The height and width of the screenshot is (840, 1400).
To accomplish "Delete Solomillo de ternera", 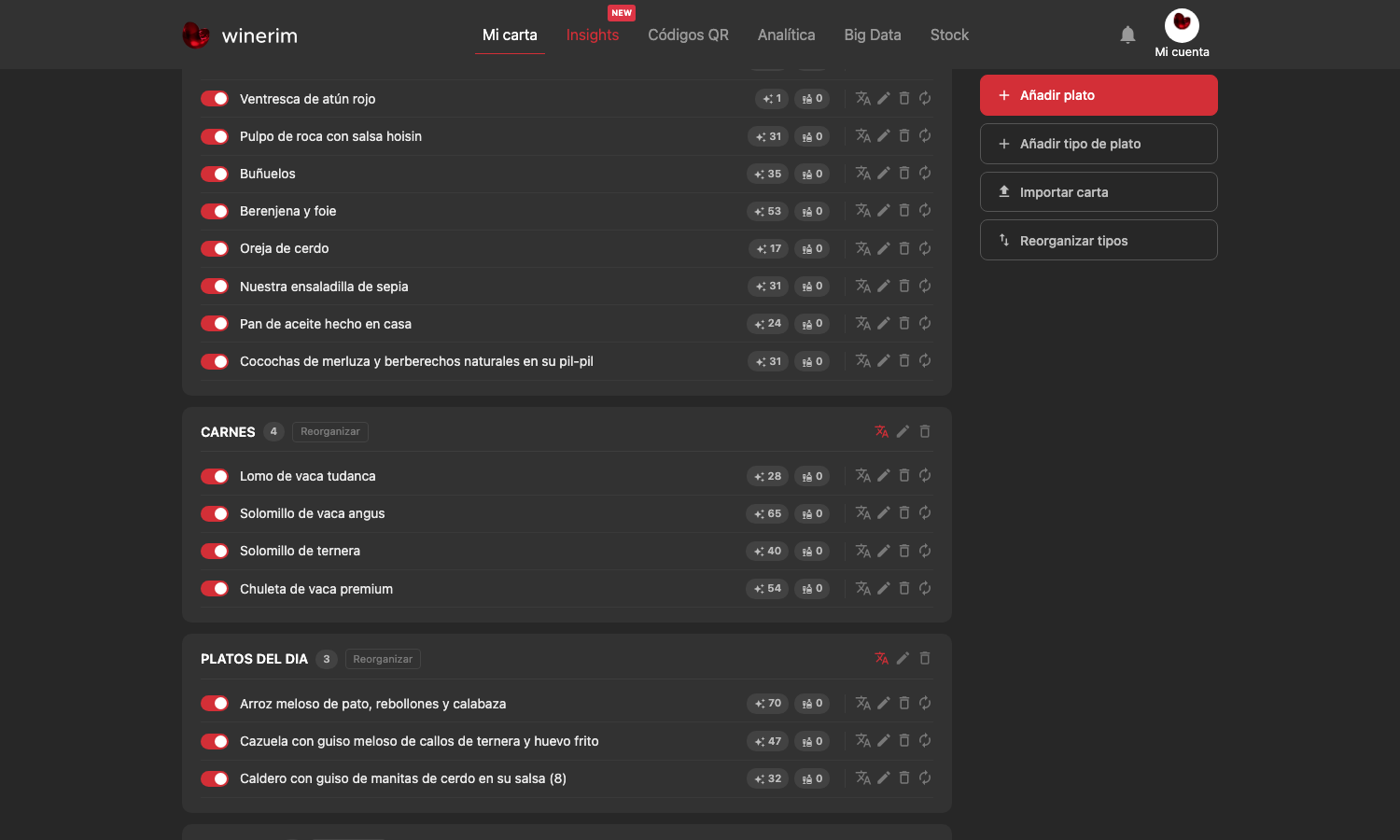I will tap(904, 551).
